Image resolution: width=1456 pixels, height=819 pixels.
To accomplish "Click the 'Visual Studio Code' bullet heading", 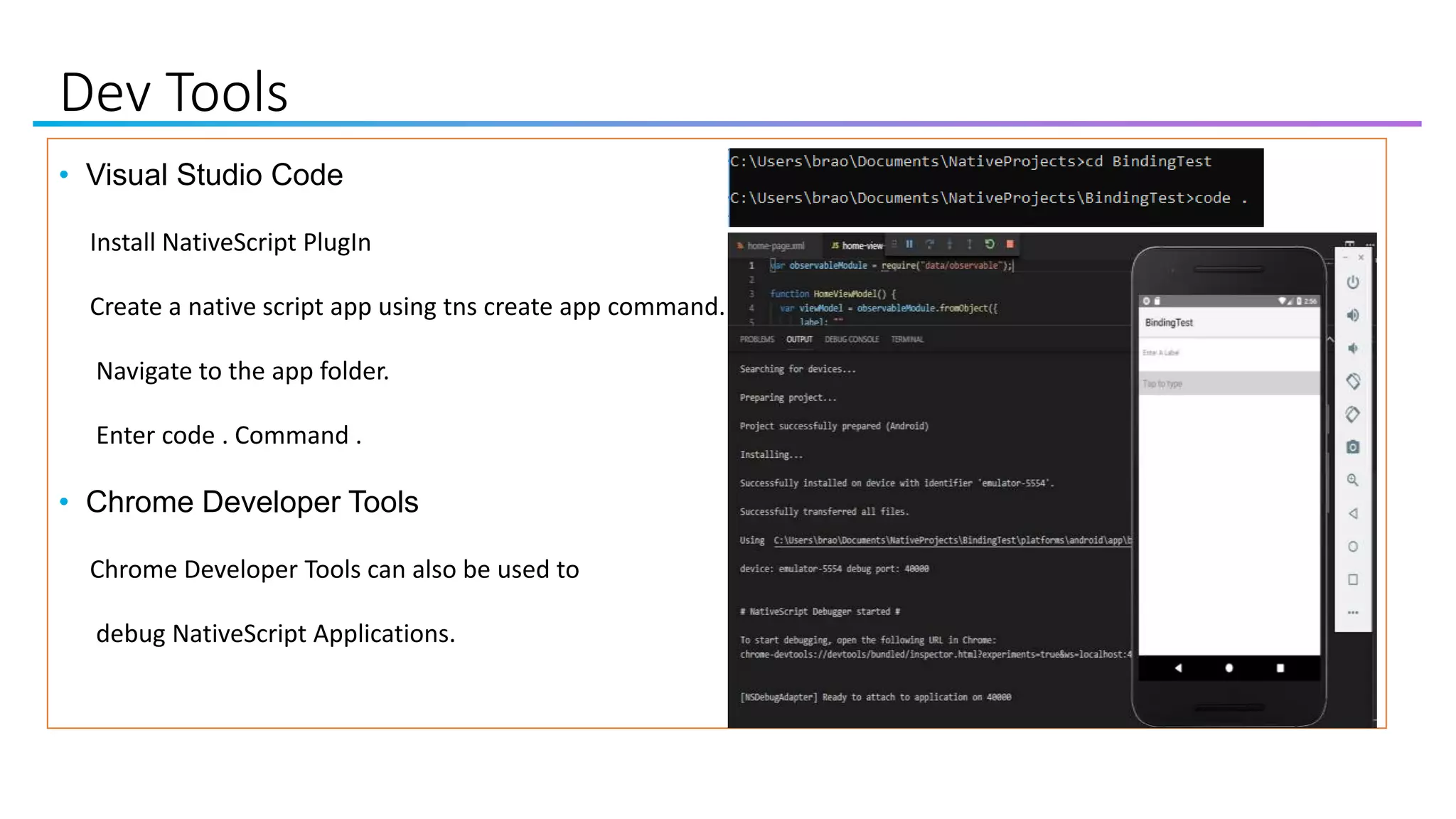I will click(x=214, y=175).
